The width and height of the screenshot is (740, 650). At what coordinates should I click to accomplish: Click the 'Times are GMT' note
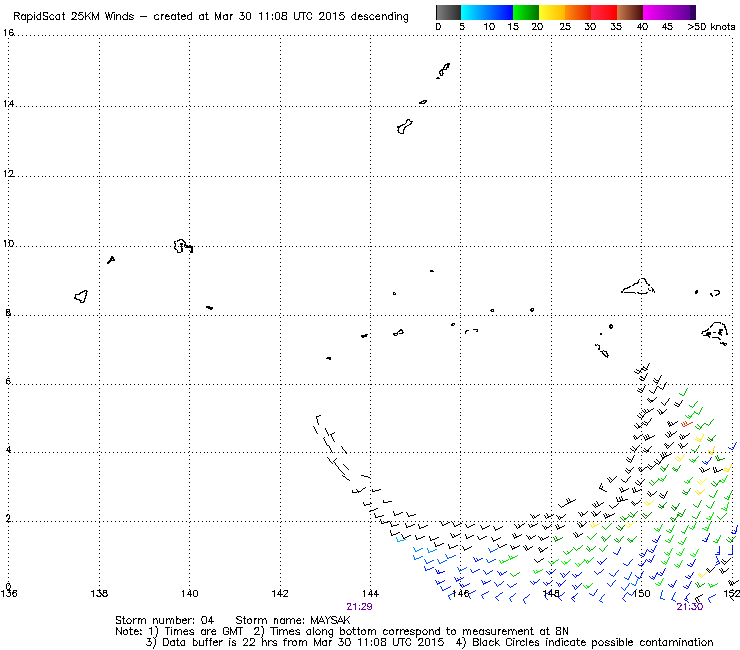[x=203, y=632]
